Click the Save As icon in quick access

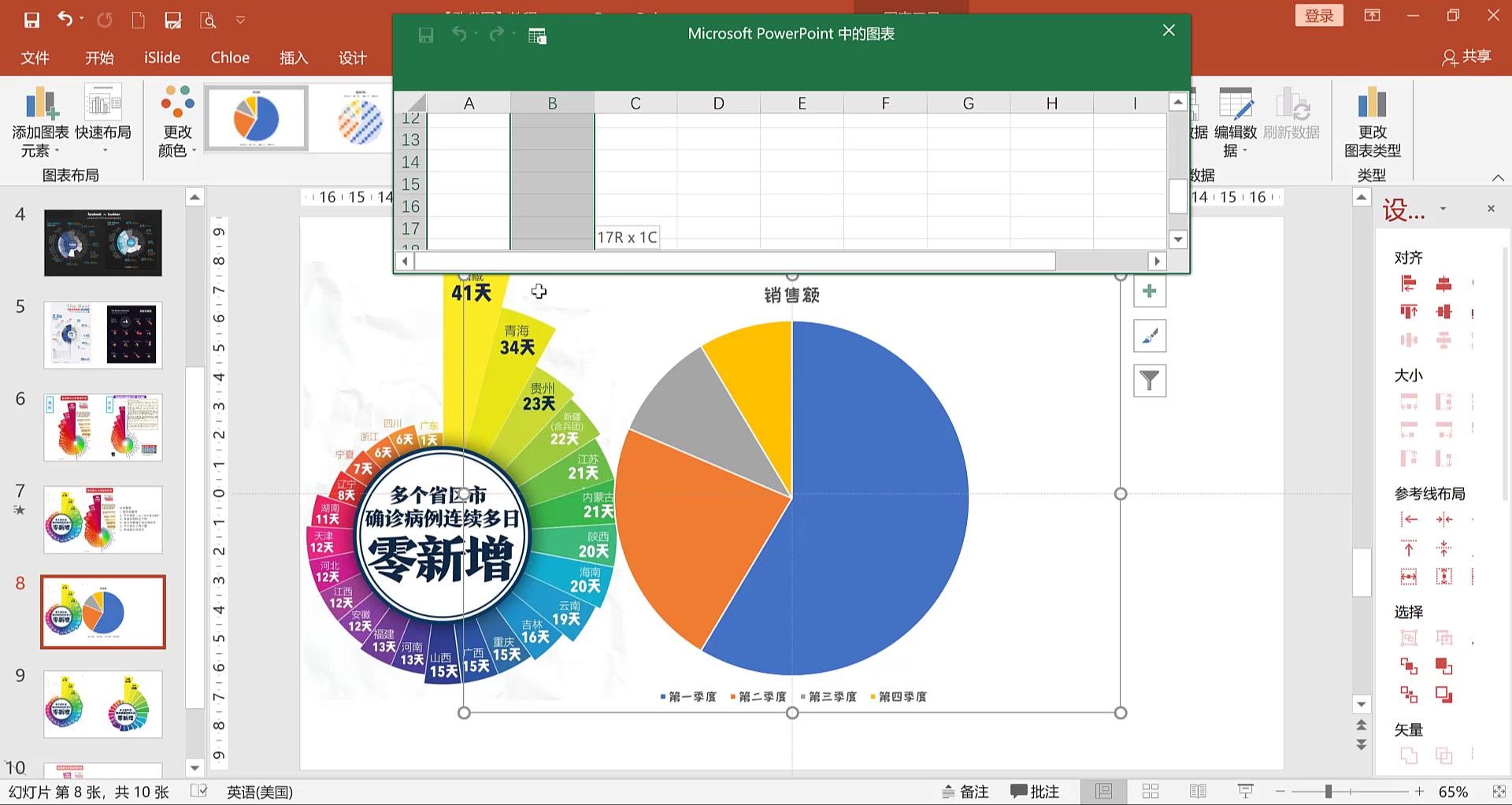coord(173,20)
